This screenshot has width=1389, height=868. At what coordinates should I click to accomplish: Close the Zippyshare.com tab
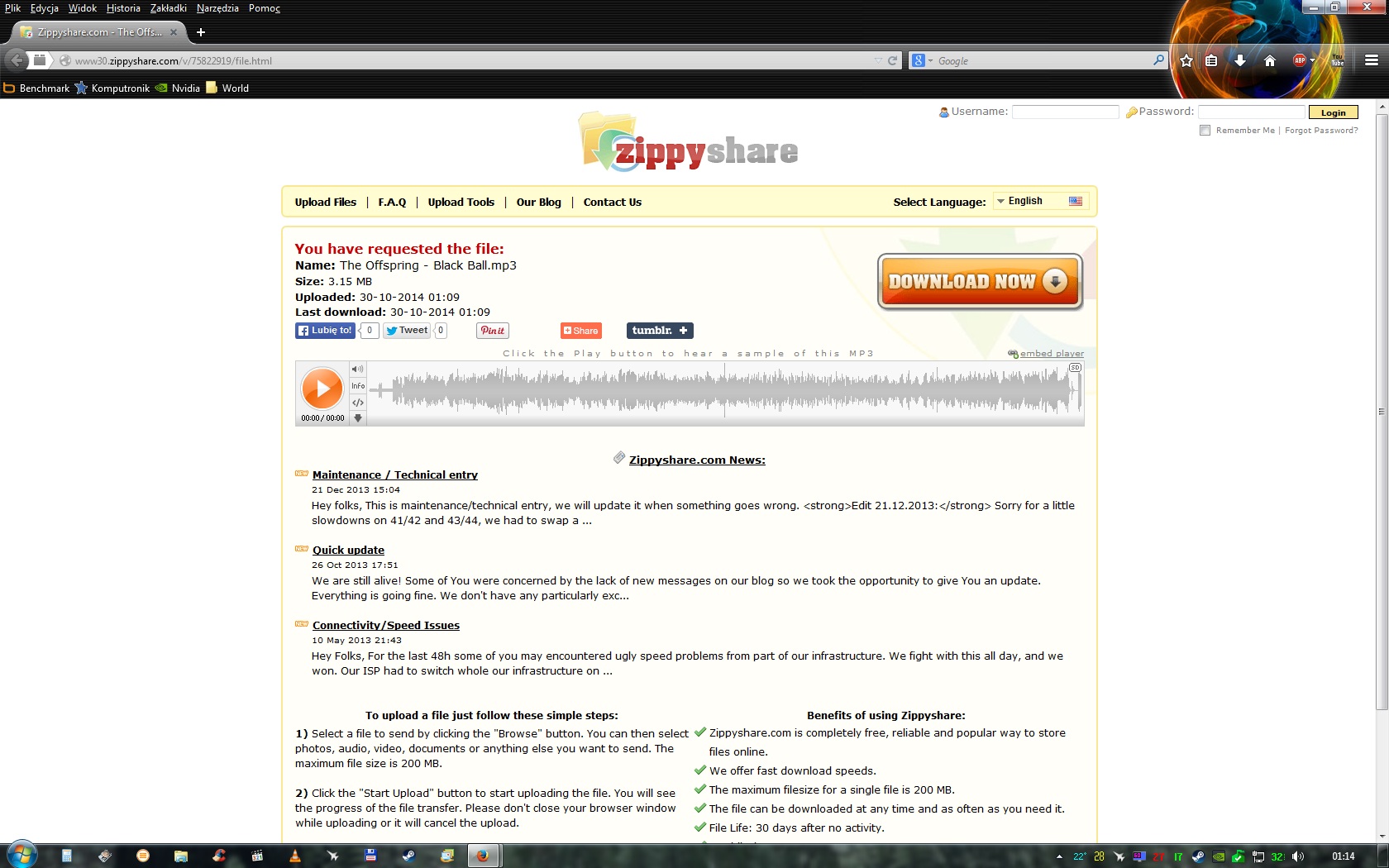174,32
